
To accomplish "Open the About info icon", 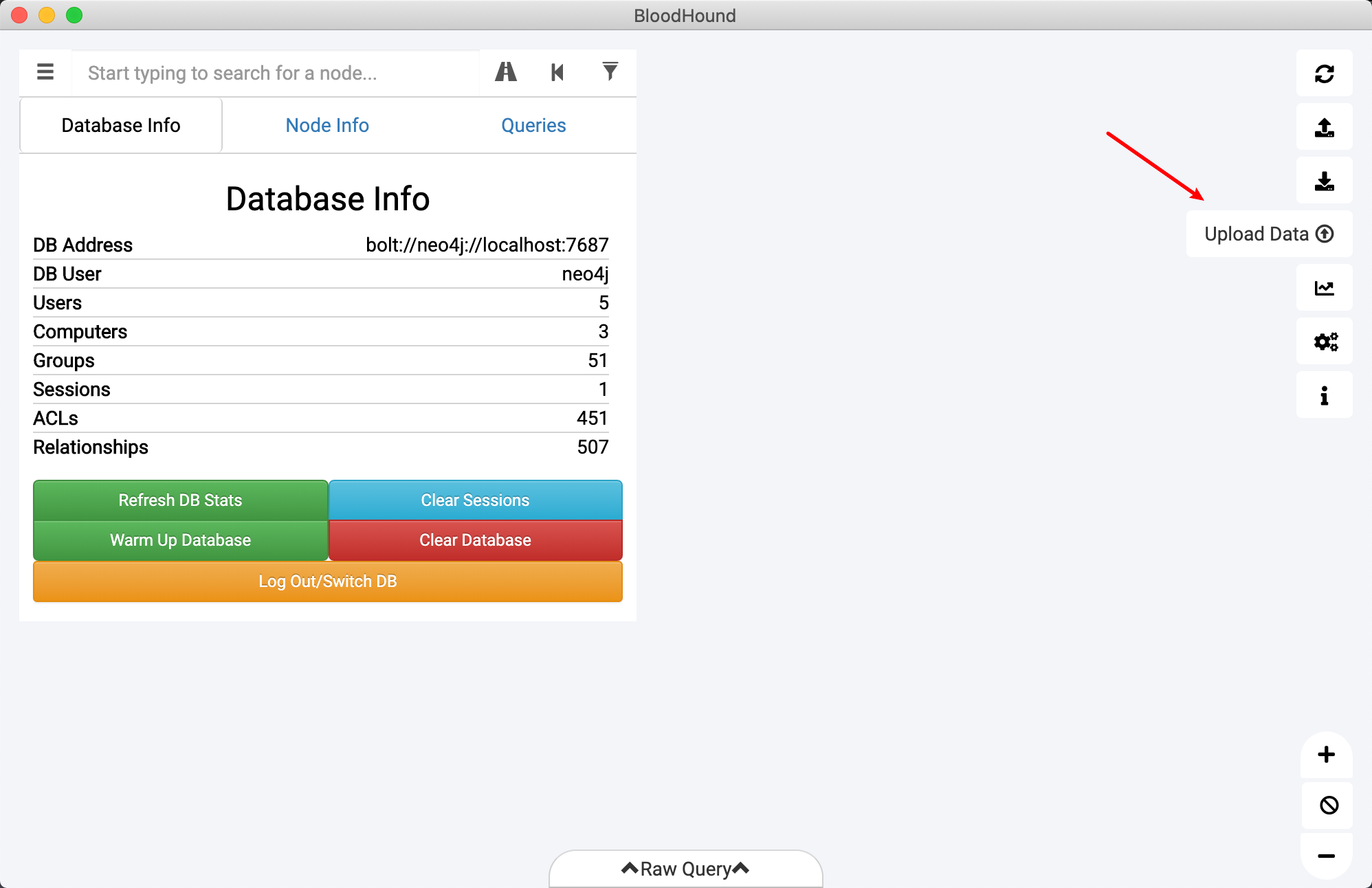I will [x=1324, y=395].
